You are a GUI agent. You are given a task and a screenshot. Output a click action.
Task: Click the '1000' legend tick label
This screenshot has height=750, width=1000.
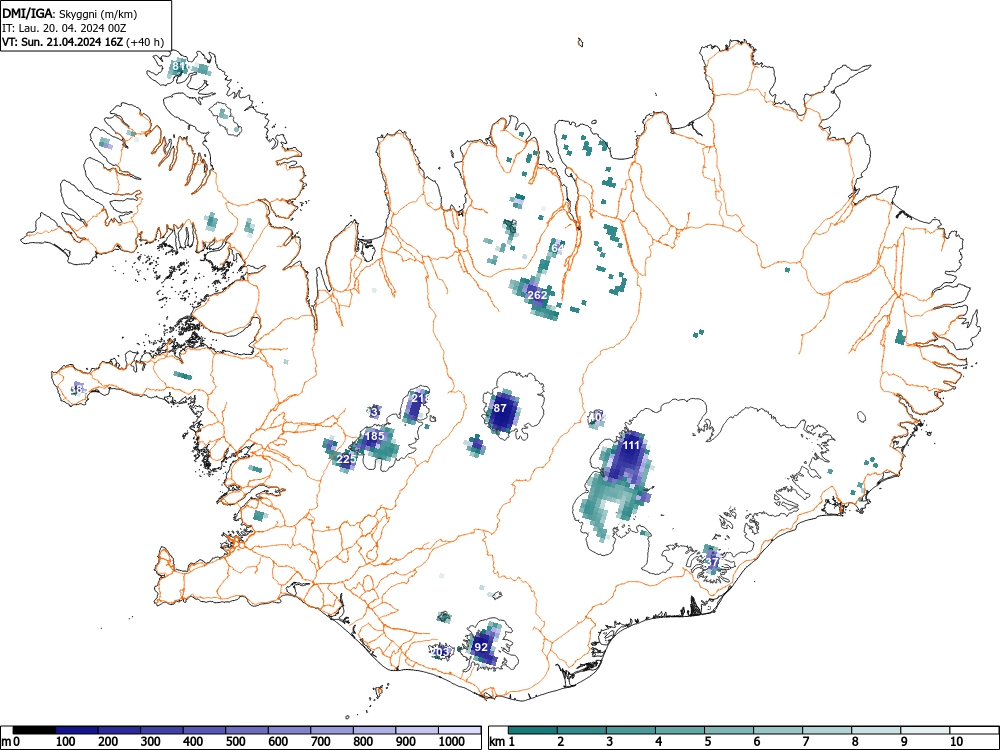pos(452,742)
